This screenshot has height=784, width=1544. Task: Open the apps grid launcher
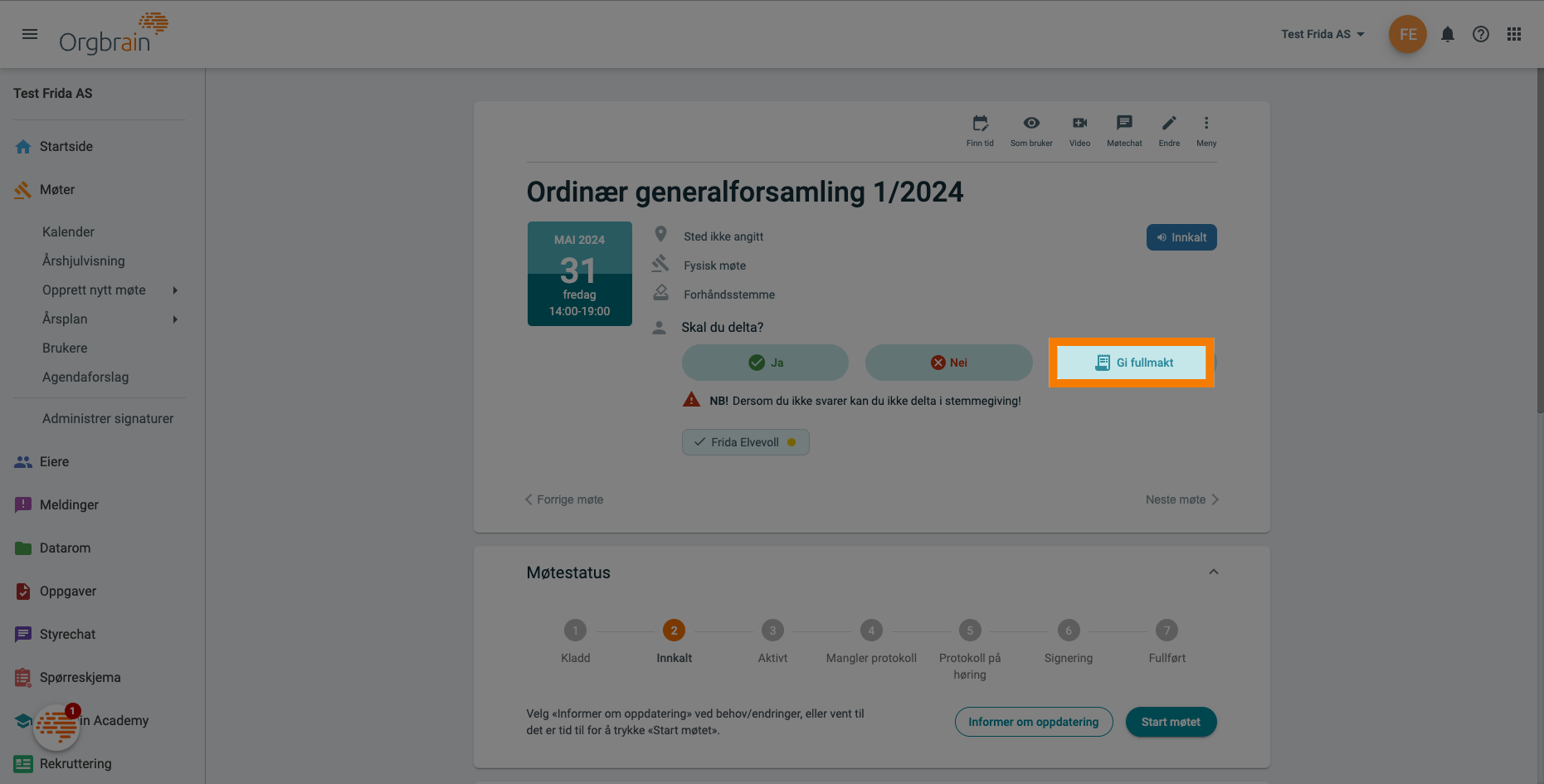coord(1514,34)
